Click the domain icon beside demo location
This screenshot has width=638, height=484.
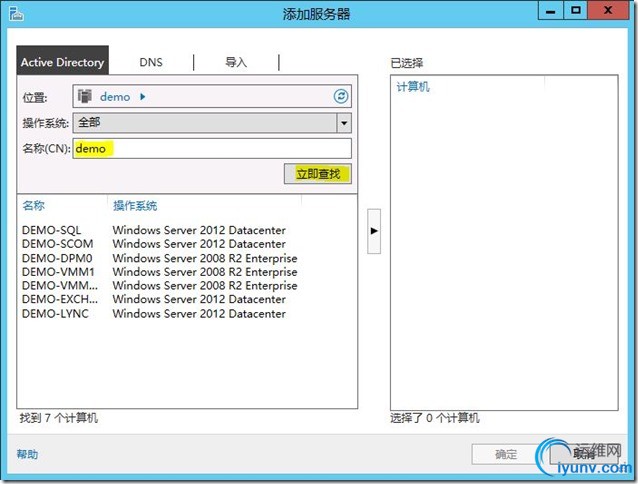click(x=85, y=96)
